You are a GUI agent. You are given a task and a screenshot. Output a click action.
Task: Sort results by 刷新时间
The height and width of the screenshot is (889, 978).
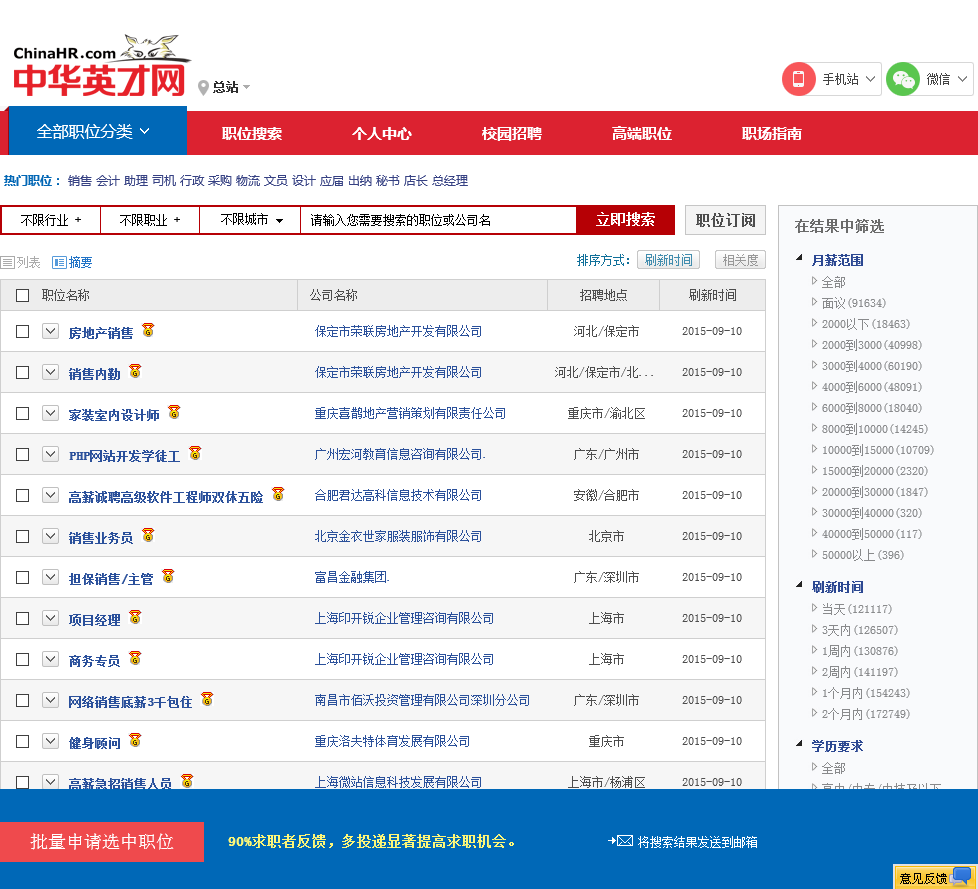(x=669, y=260)
